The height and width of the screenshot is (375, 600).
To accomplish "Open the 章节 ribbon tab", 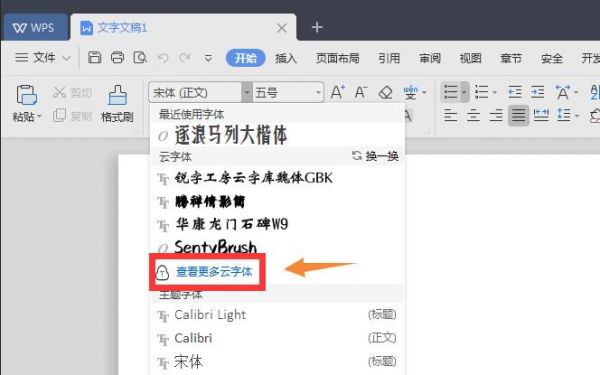I will click(511, 58).
